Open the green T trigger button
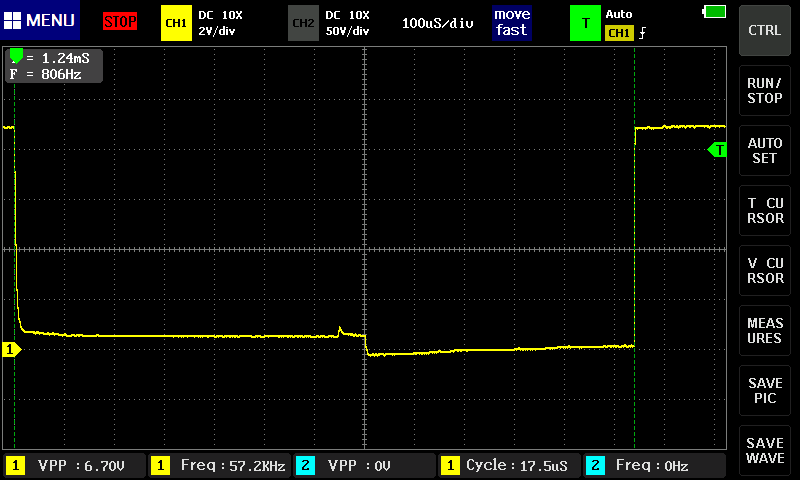 pos(585,23)
